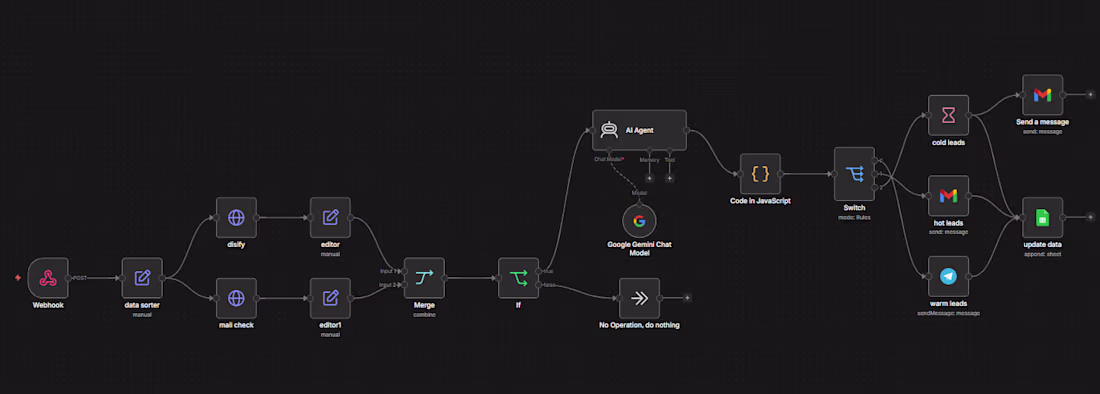Select the Google Gemini Chat Model circle node
Viewport: 1100px width, 394px height.
pyautogui.click(x=639, y=221)
